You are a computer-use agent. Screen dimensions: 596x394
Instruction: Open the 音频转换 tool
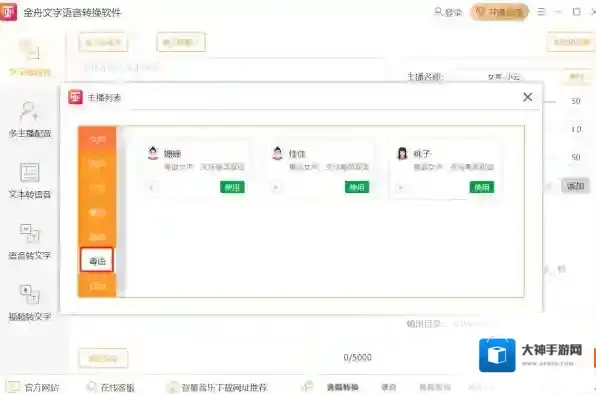pyautogui.click(x=342, y=387)
